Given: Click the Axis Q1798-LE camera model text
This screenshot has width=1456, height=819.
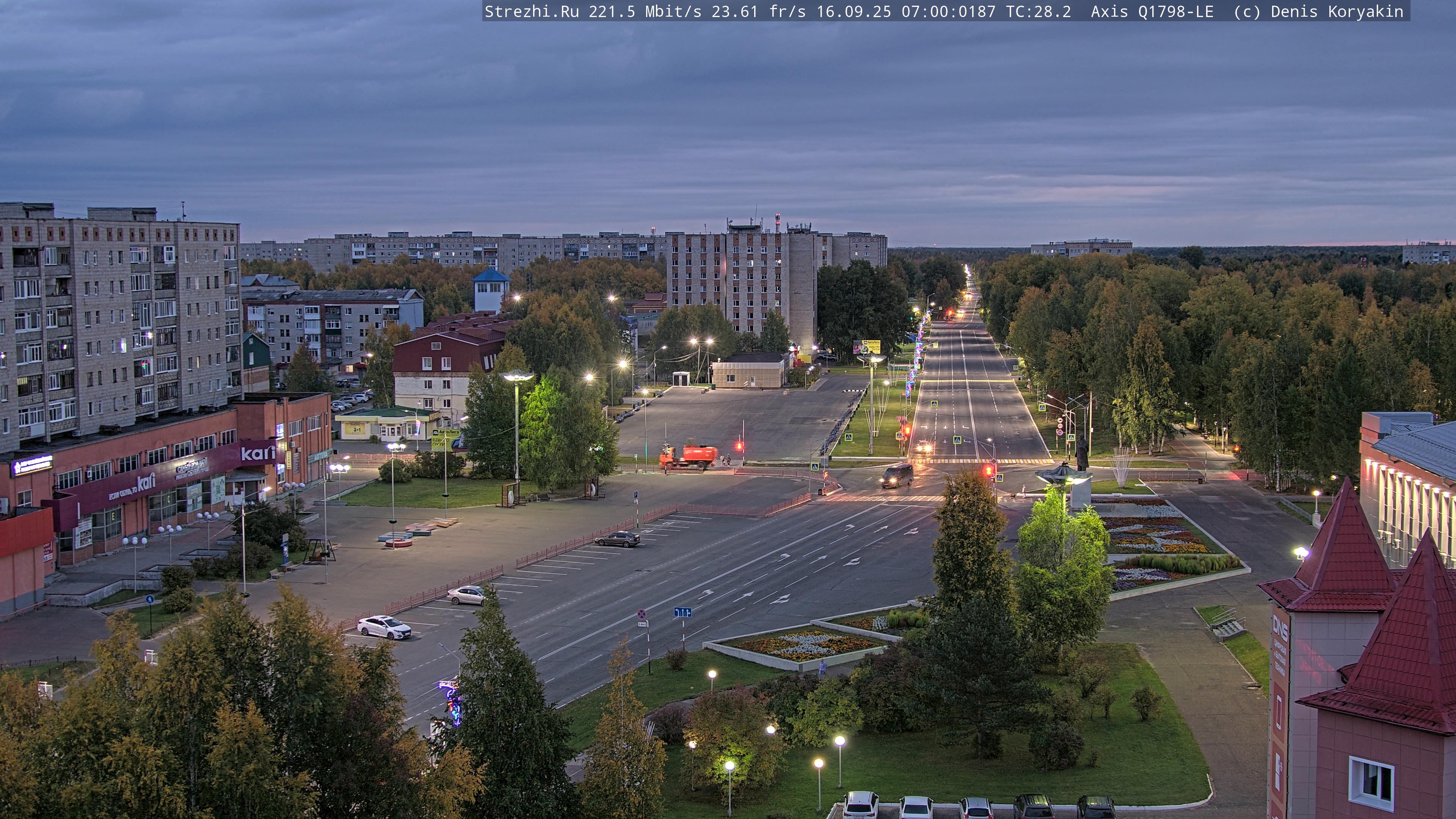Looking at the screenshot, I should (x=1152, y=11).
